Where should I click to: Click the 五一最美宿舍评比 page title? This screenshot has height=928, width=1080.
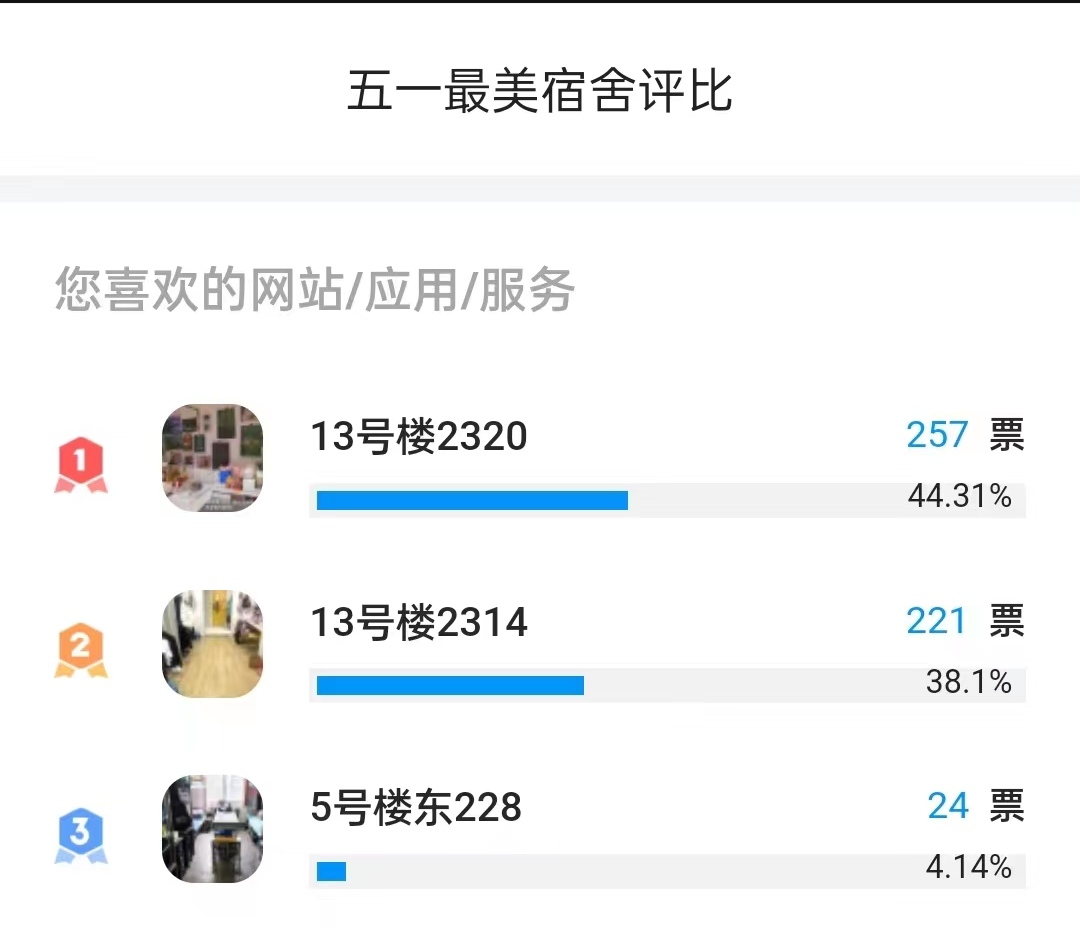(x=539, y=90)
